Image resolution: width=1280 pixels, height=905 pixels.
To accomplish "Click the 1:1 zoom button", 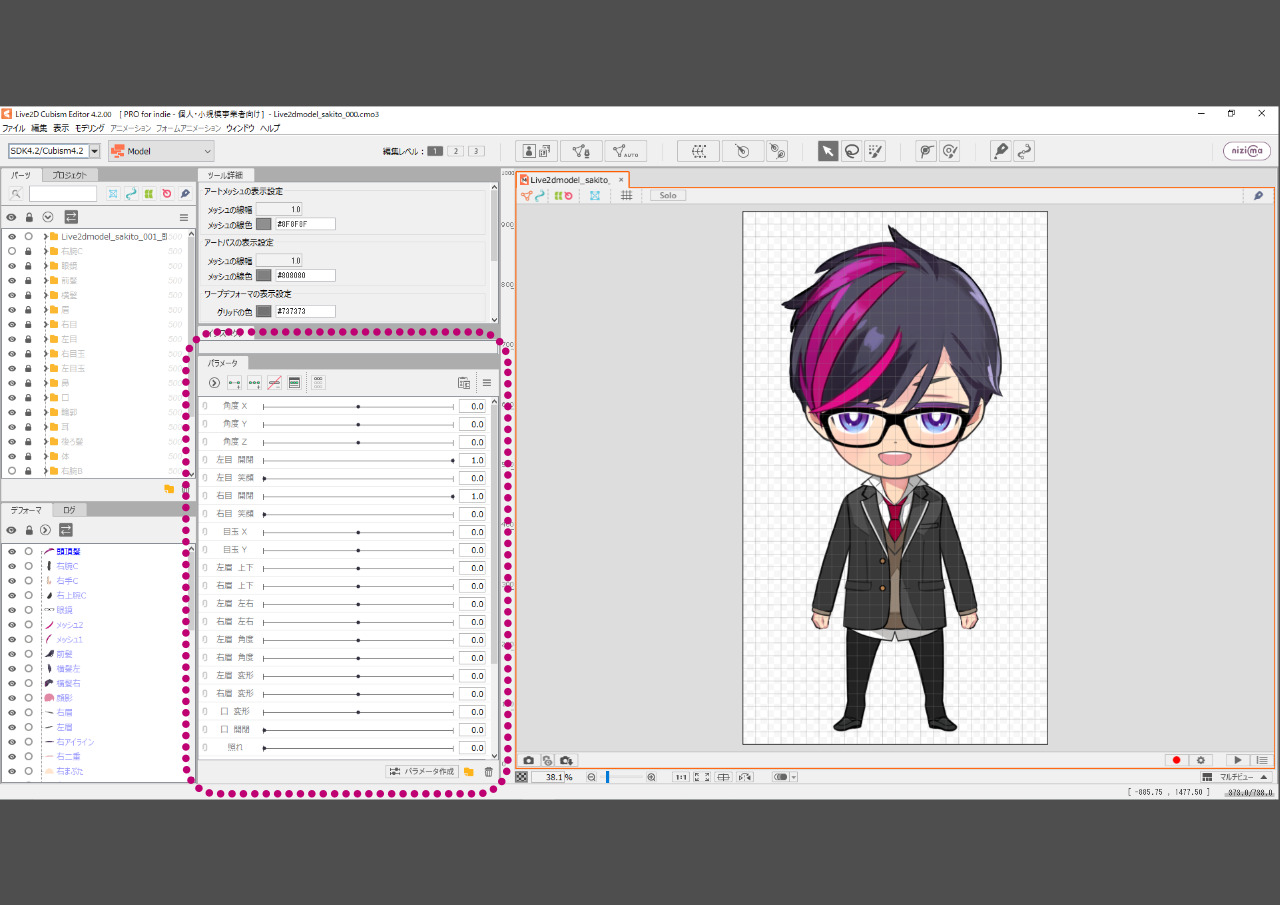I will 681,777.
